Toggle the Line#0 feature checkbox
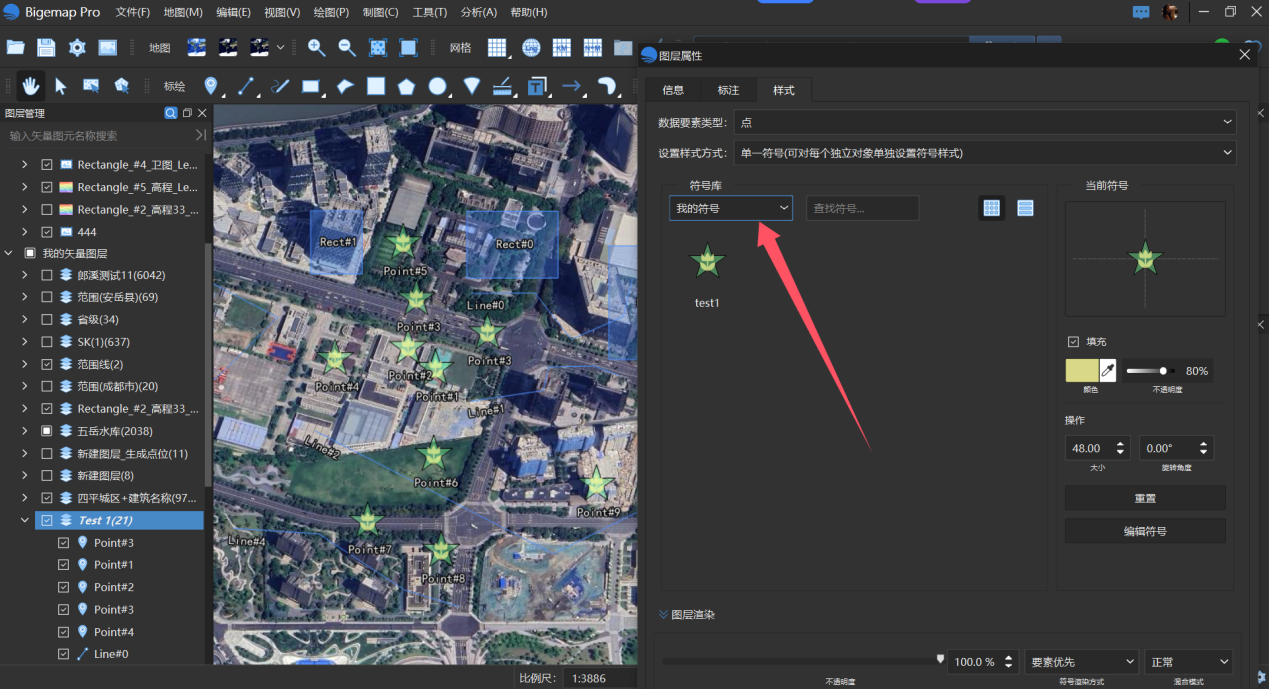1269x689 pixels. [64, 654]
